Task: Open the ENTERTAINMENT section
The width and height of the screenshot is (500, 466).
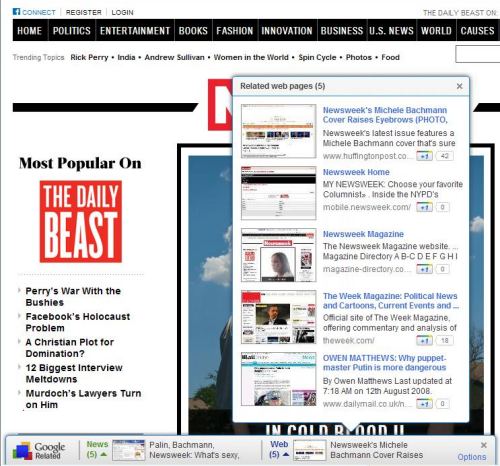Action: tap(135, 31)
